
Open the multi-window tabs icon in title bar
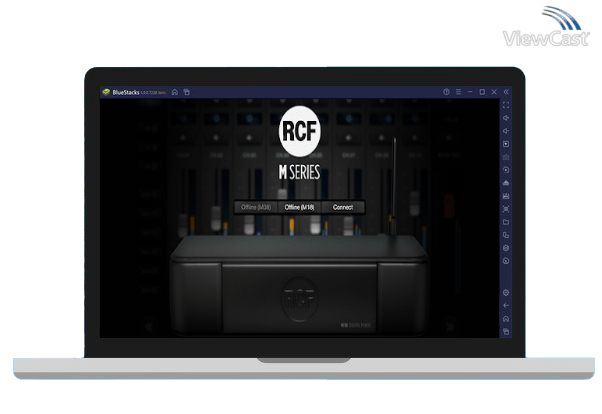187,92
